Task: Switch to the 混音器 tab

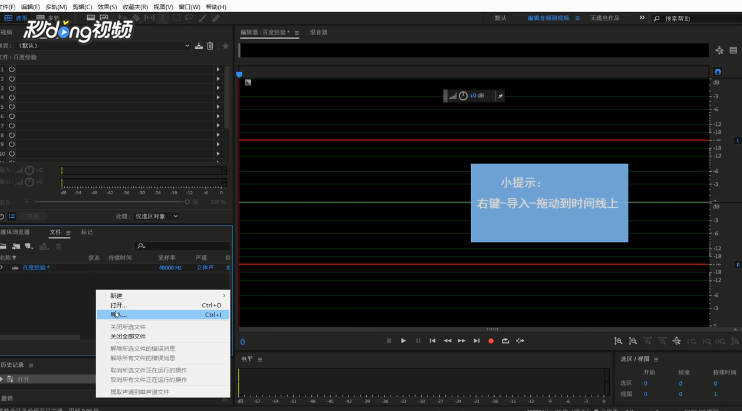Action: tap(318, 32)
